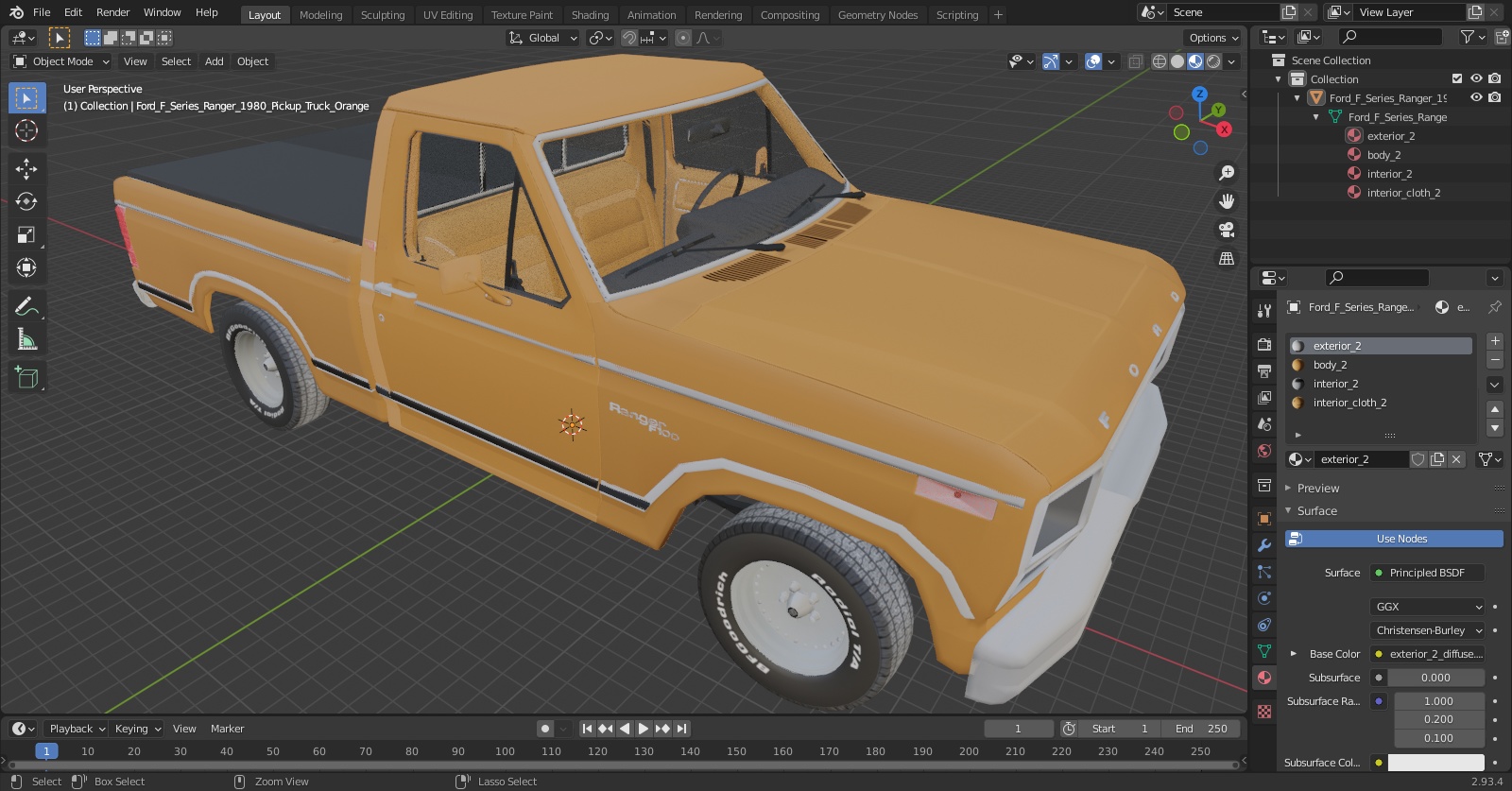Select the Cursor tool in toolbar

(26, 130)
